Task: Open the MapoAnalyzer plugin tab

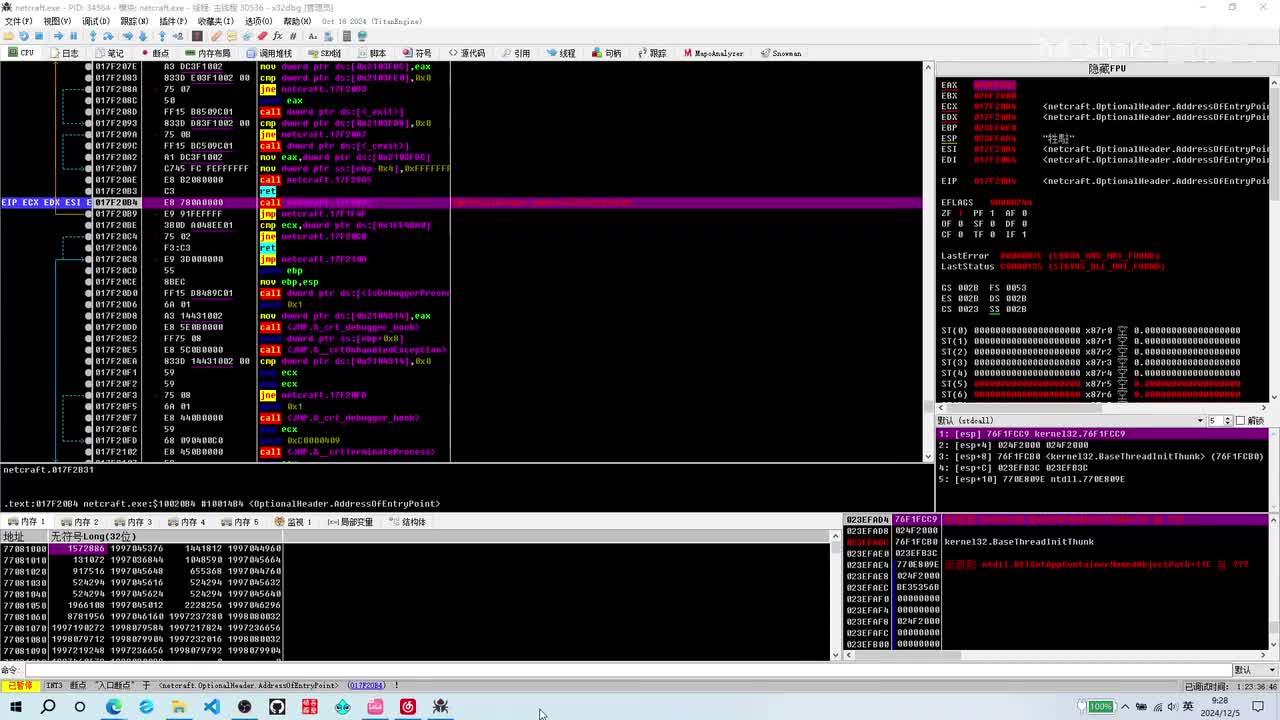Action: 713,53
